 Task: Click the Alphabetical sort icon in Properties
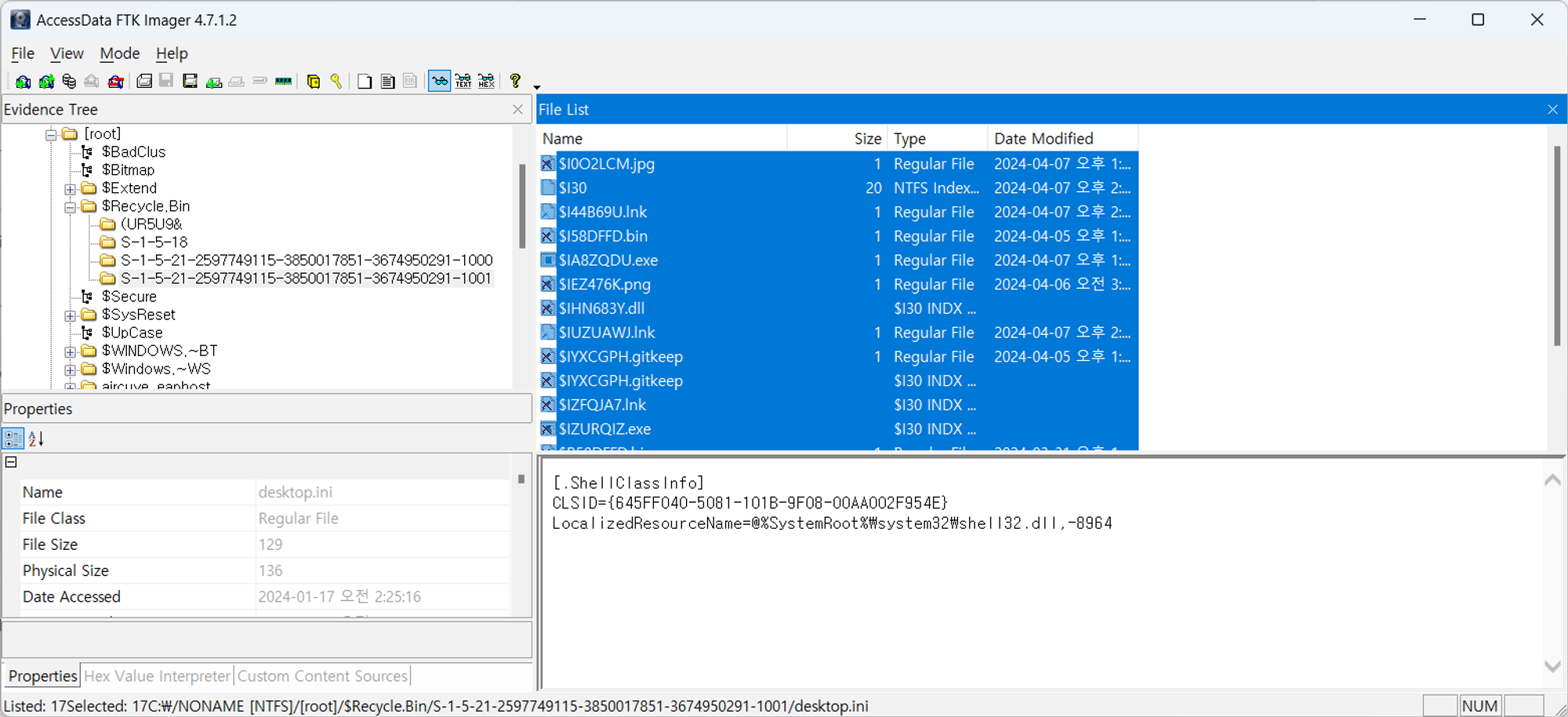tap(36, 439)
